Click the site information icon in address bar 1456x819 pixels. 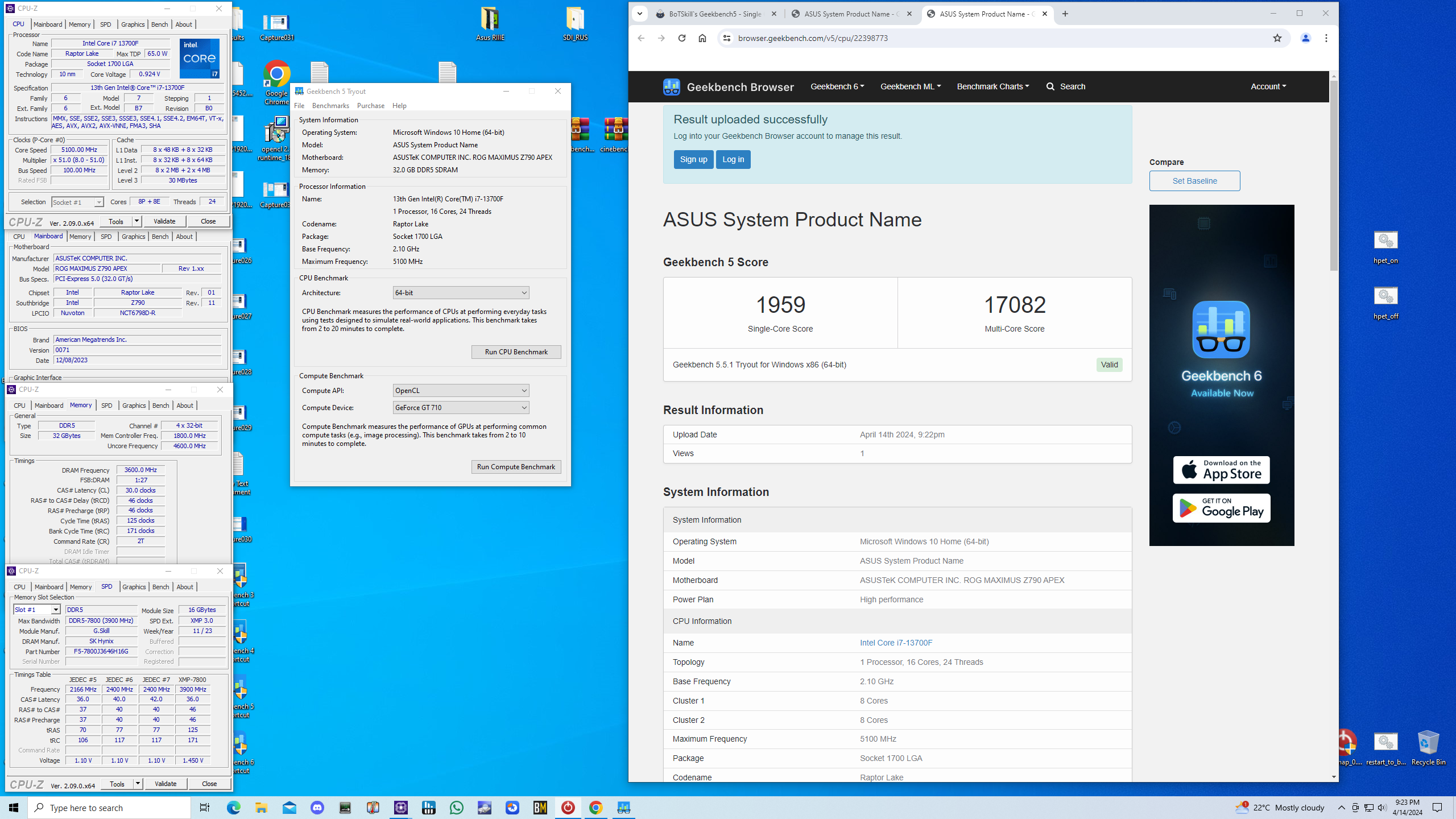[726, 38]
